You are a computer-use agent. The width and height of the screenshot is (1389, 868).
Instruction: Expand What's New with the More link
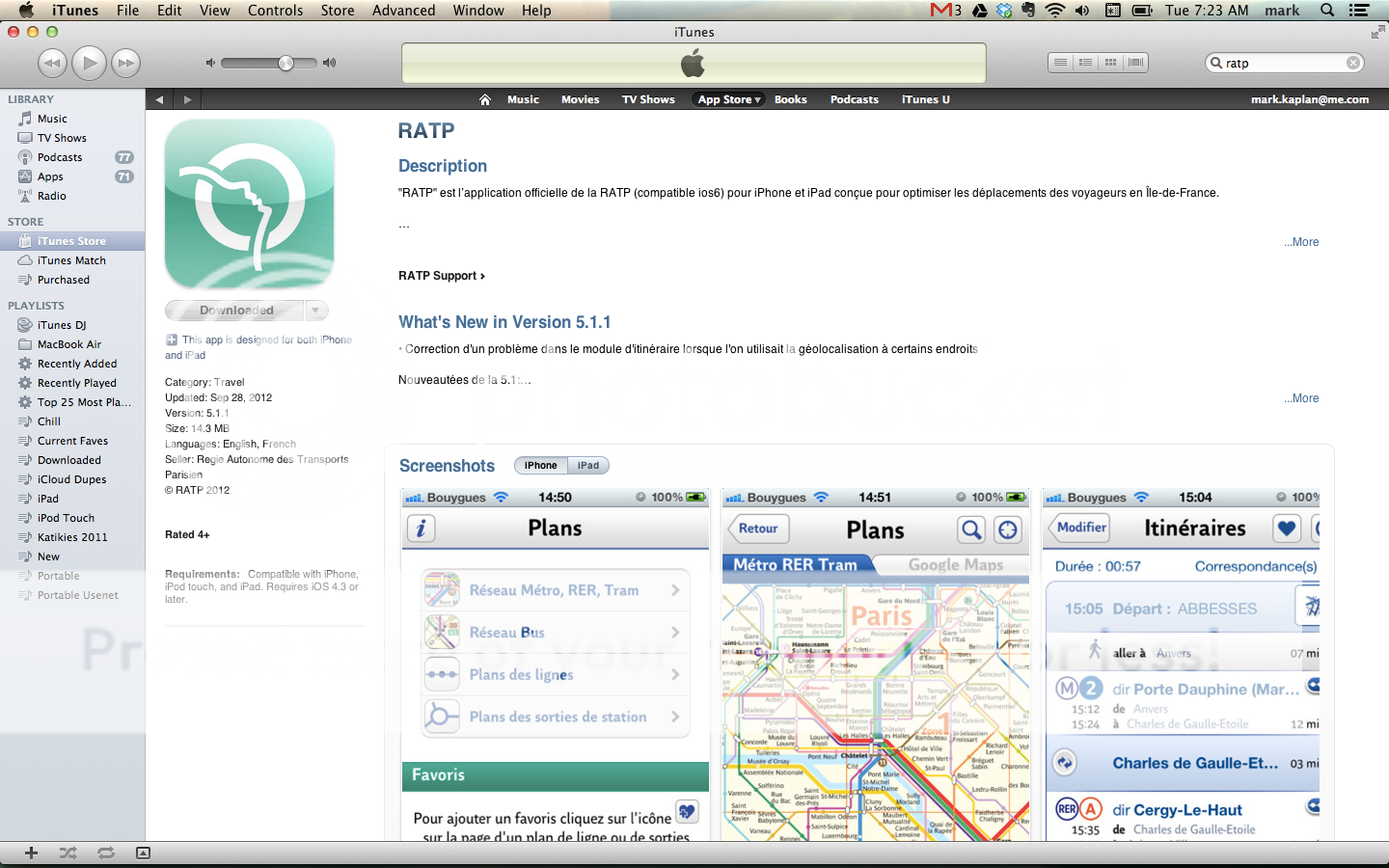(x=1301, y=398)
